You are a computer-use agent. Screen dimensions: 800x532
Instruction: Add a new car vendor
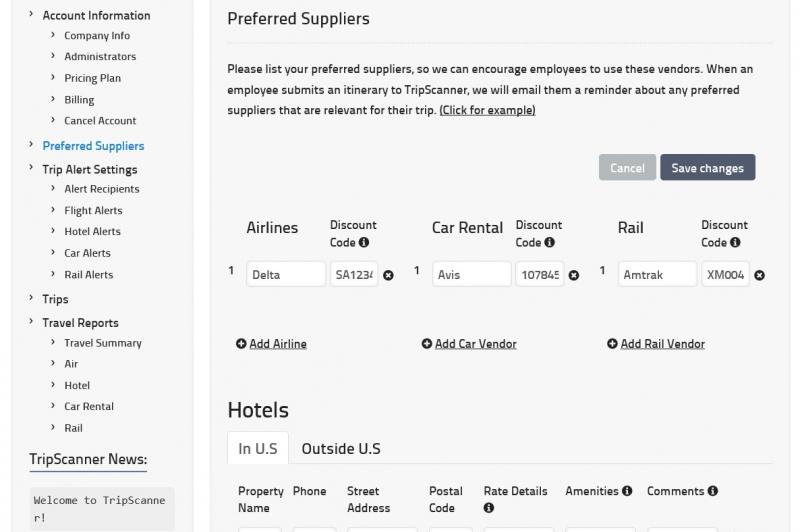pos(469,344)
